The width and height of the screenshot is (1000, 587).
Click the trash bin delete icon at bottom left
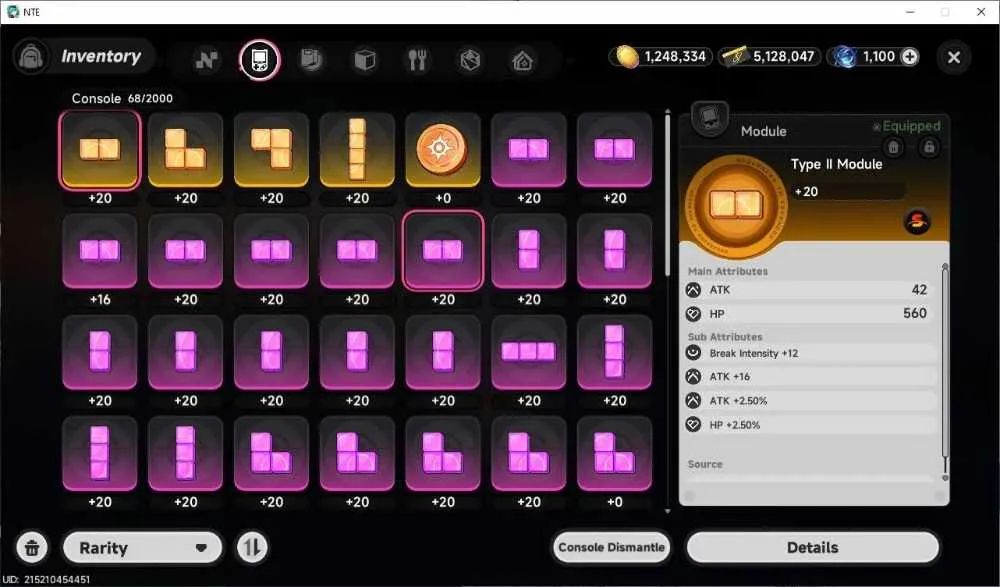point(32,547)
